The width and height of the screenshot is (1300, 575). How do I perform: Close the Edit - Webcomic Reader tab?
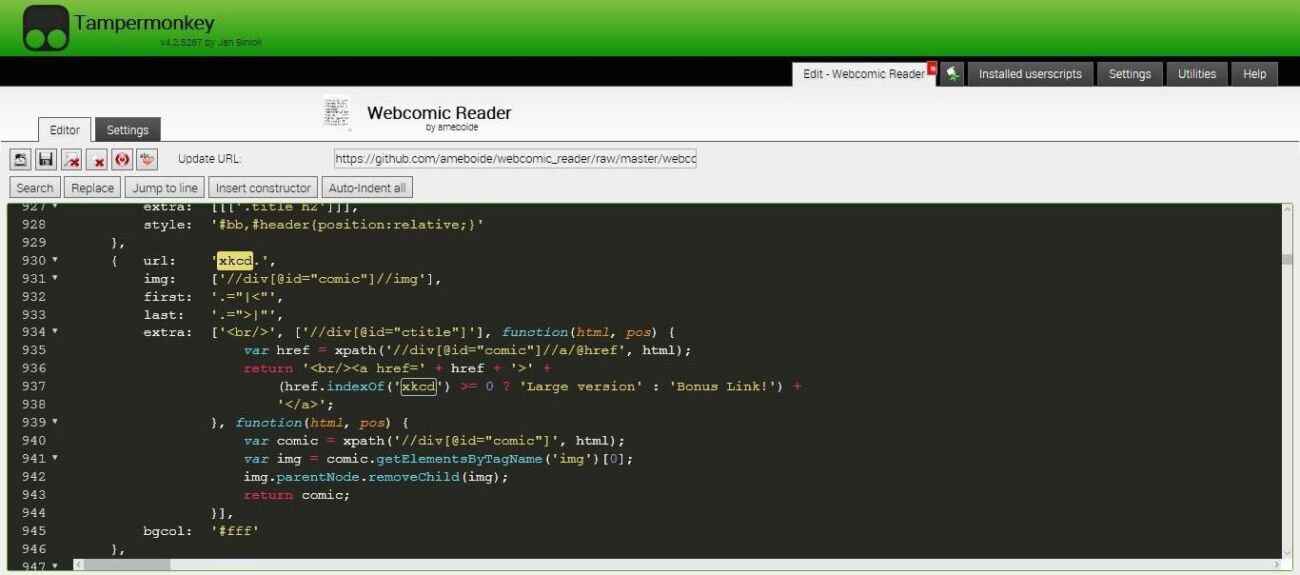pyautogui.click(x=932, y=68)
